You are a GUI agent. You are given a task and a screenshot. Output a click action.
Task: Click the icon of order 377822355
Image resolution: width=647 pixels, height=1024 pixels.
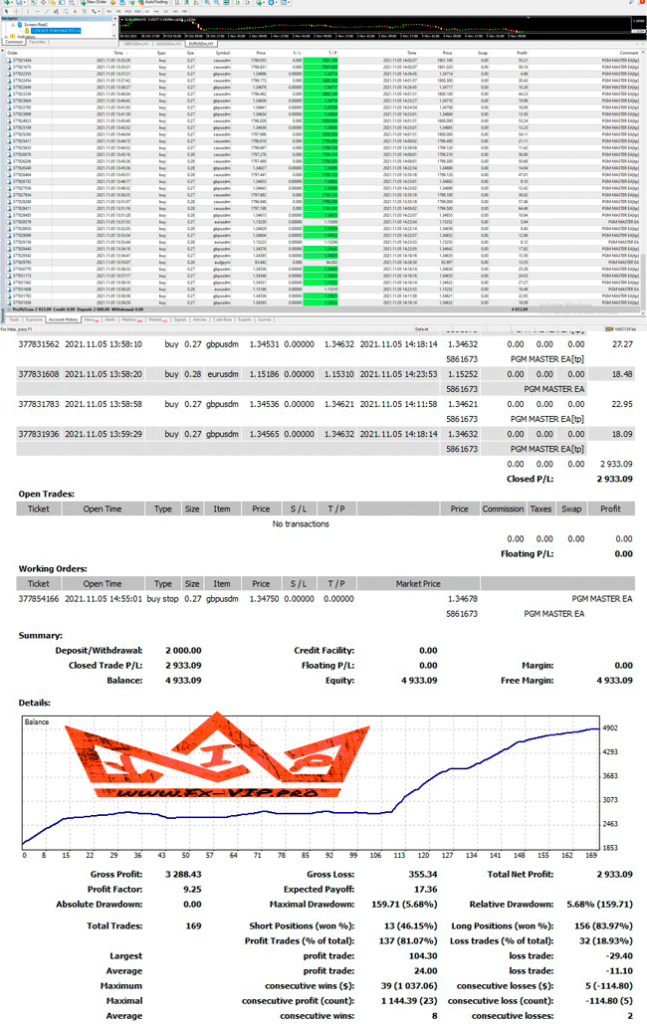pos(7,74)
